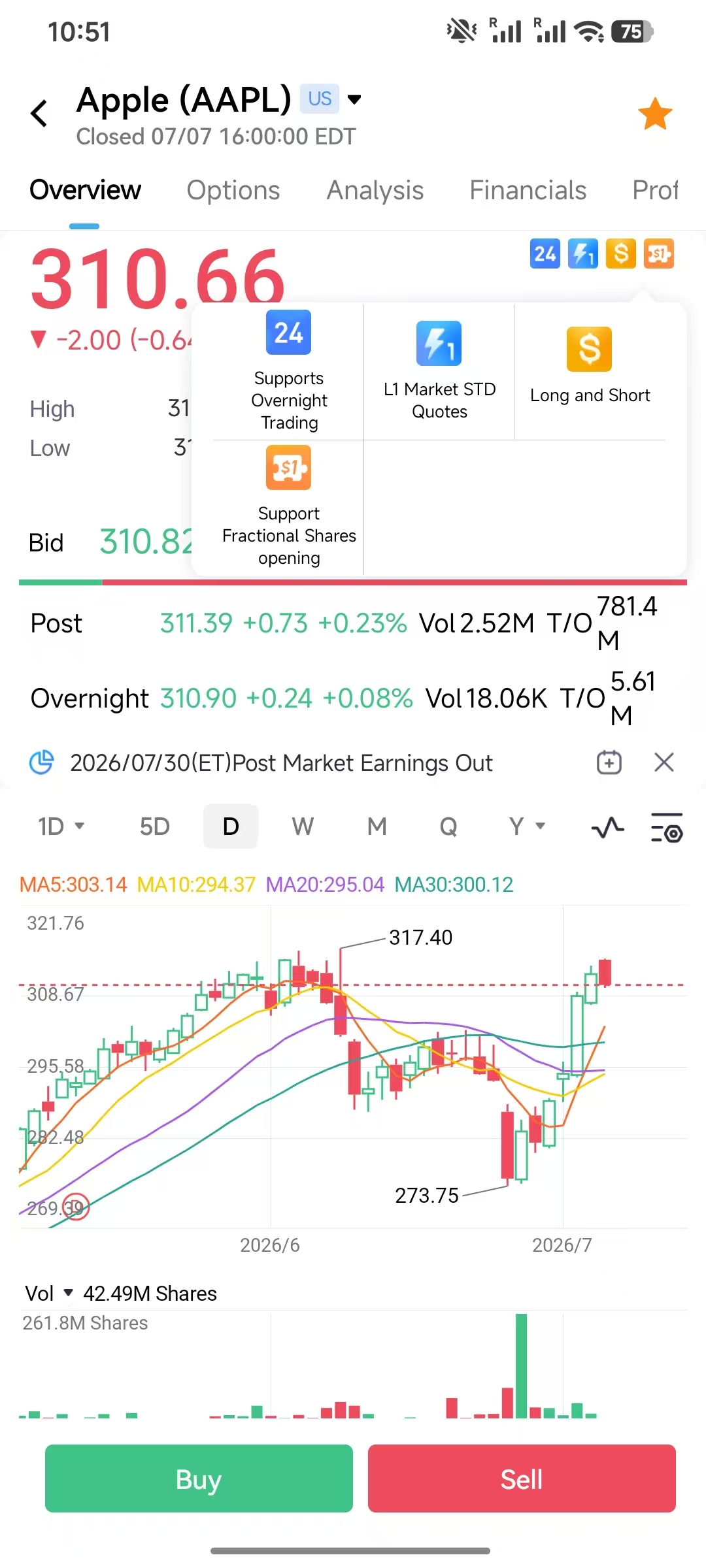Open chart settings list icon
Viewport: 706px width, 1568px height.
(x=667, y=828)
